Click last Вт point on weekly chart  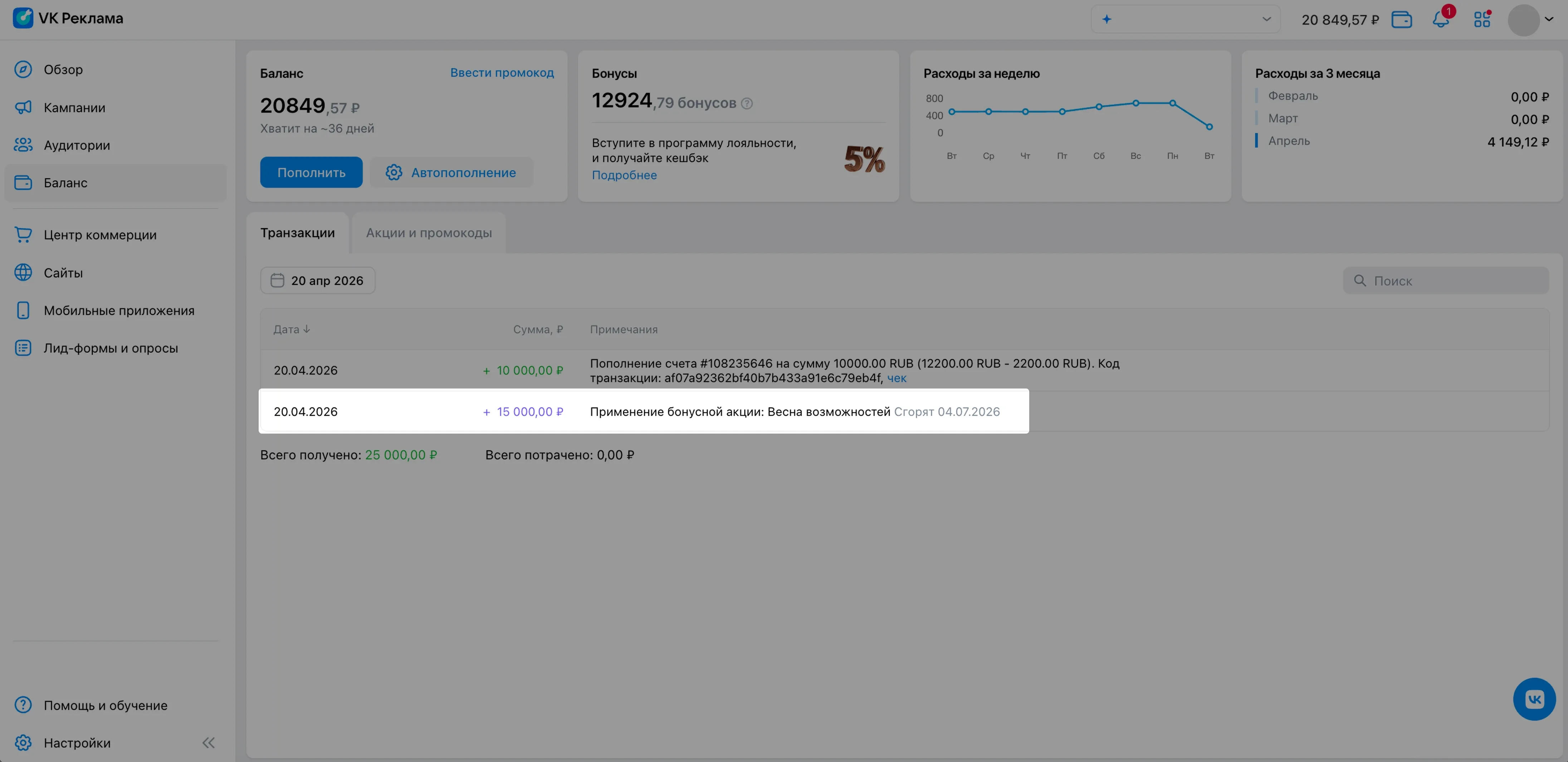tap(1209, 127)
